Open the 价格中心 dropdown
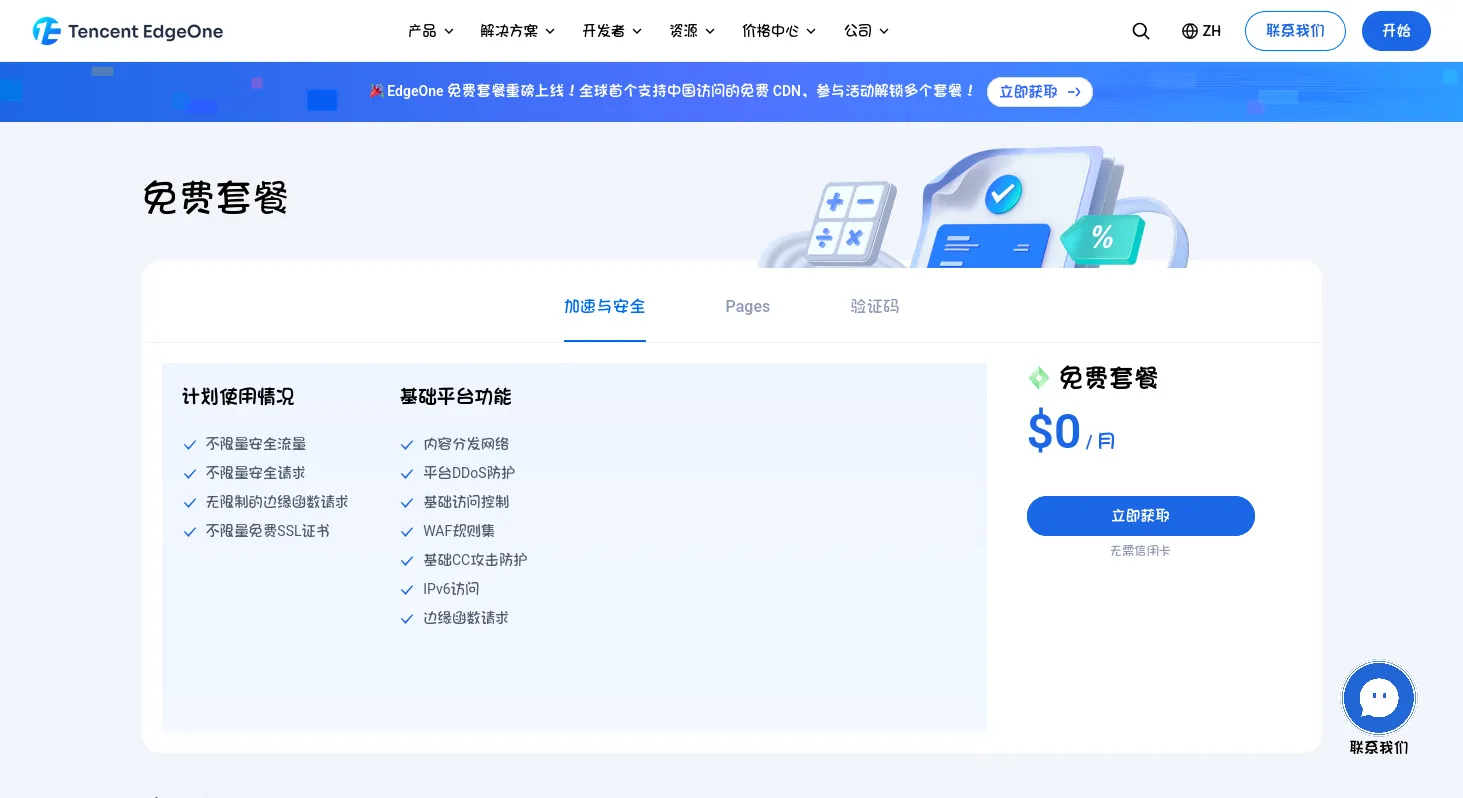The height and width of the screenshot is (798, 1463). pyautogui.click(x=779, y=31)
